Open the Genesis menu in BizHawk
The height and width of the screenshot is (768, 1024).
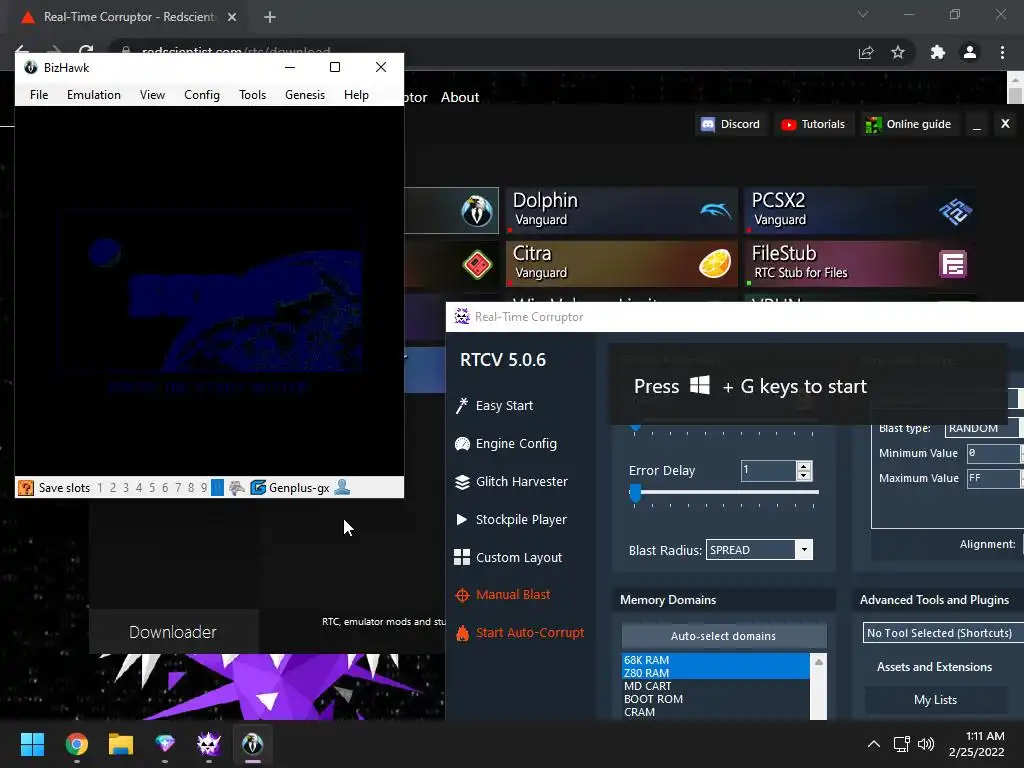click(x=305, y=95)
